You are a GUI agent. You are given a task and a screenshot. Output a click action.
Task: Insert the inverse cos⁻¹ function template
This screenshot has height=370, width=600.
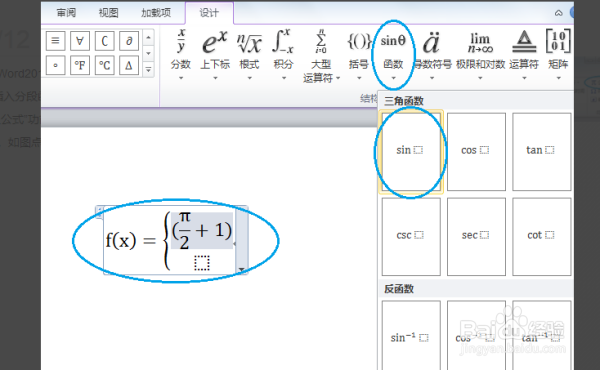click(x=476, y=335)
